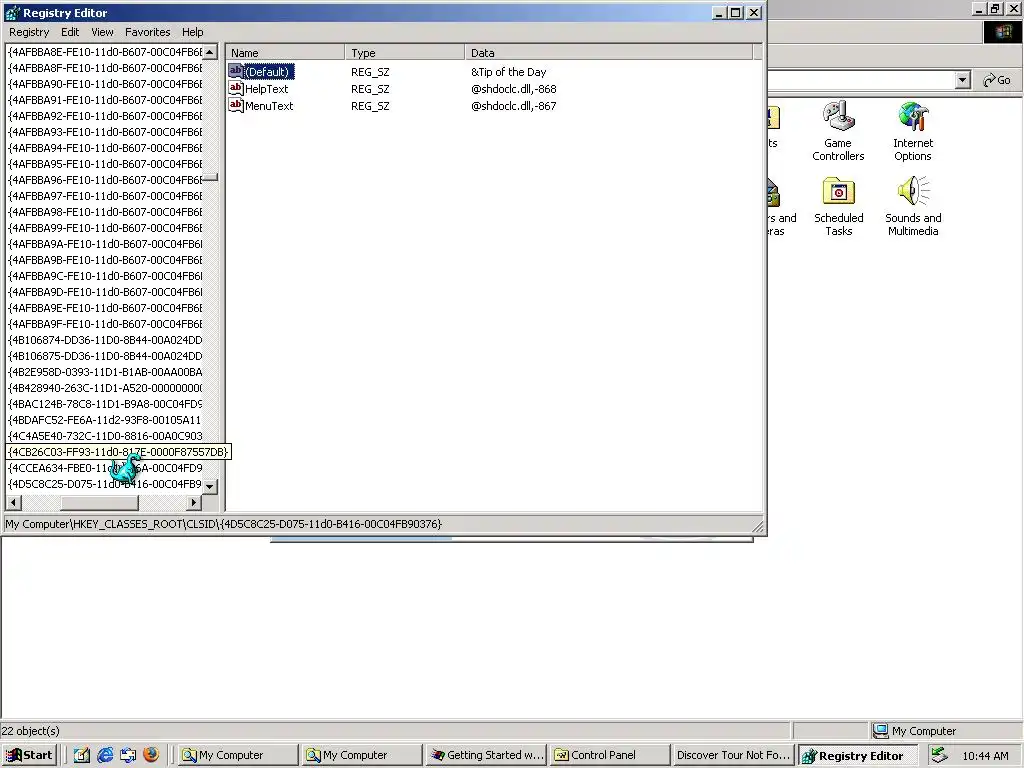
Task: Select key {4AFBBA93-FE10-11d0-B607
Action: [104, 132]
